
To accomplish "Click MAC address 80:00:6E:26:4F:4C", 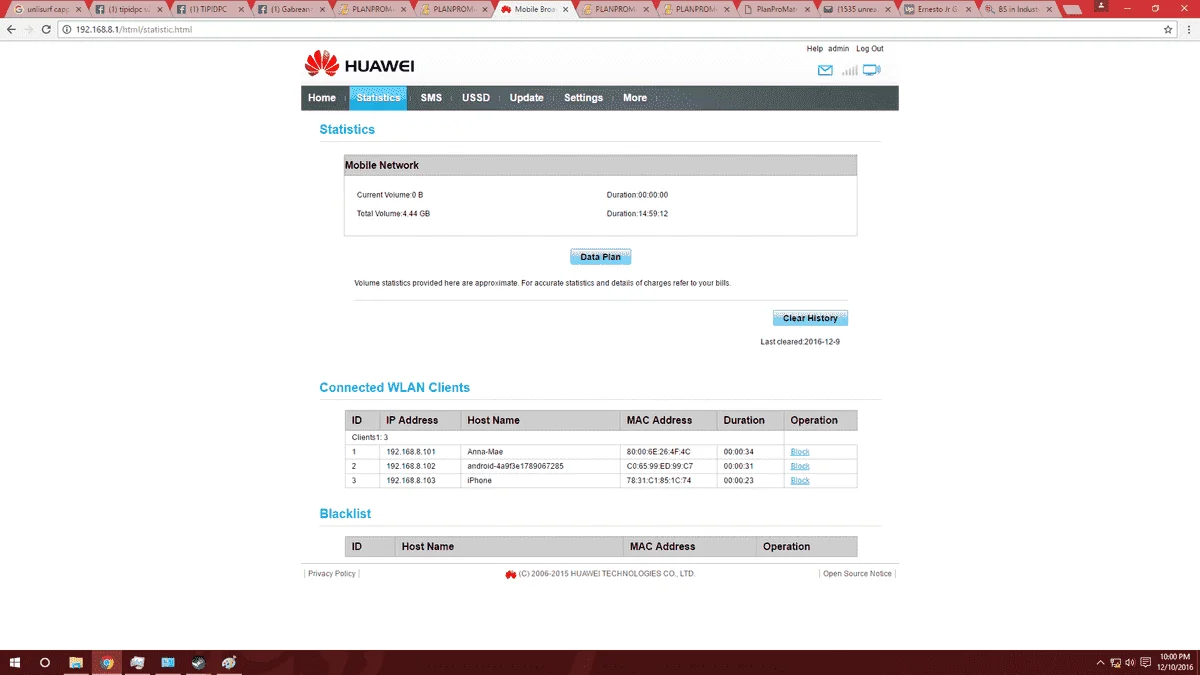I will [x=659, y=452].
